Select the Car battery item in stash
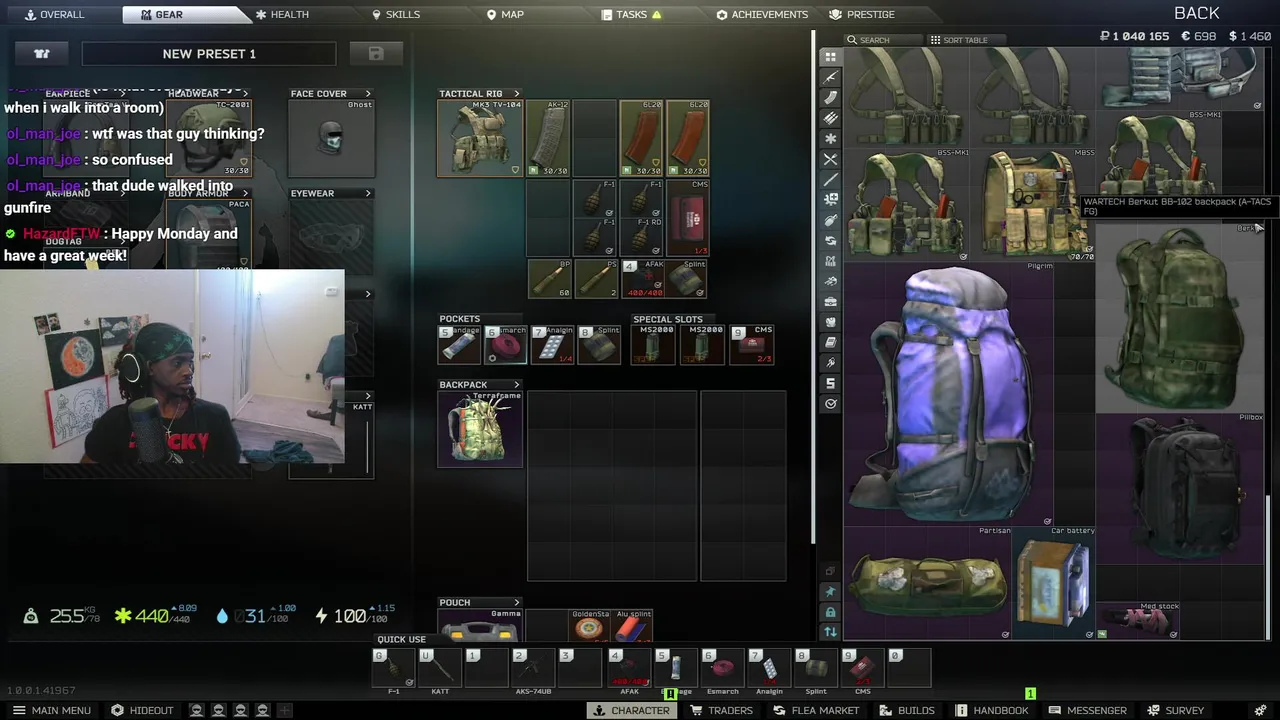This screenshot has height=720, width=1280. click(x=1053, y=584)
